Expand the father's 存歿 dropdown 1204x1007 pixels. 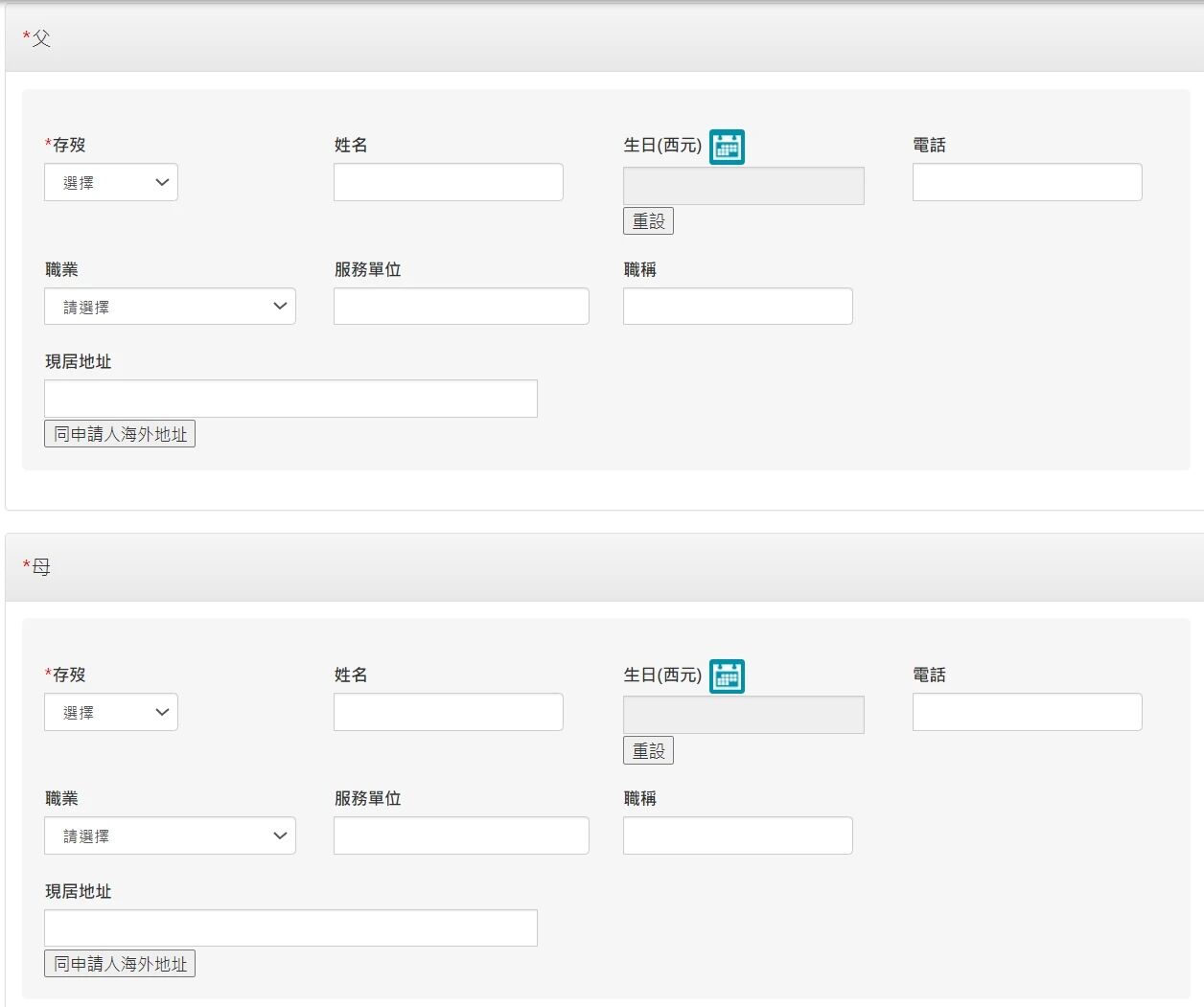click(111, 182)
